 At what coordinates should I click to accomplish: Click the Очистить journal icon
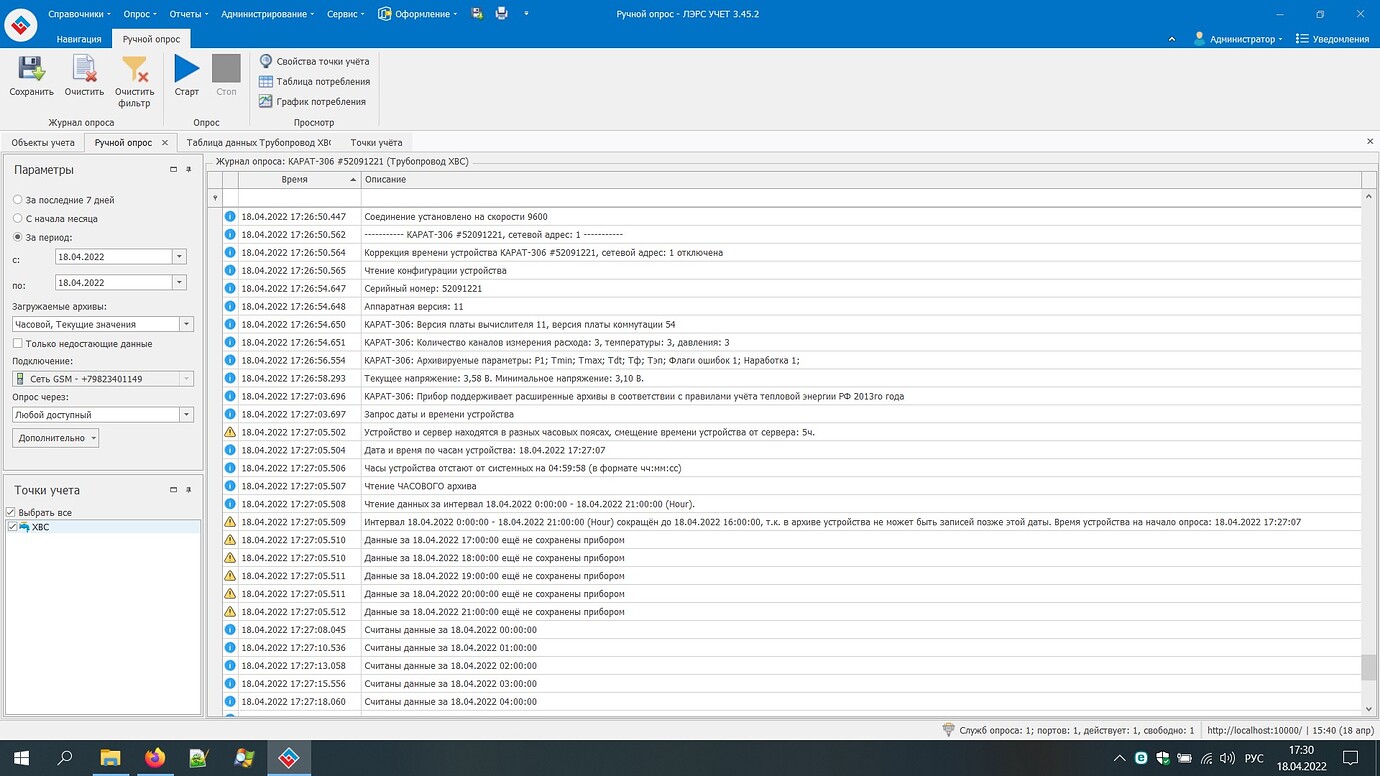pos(84,69)
